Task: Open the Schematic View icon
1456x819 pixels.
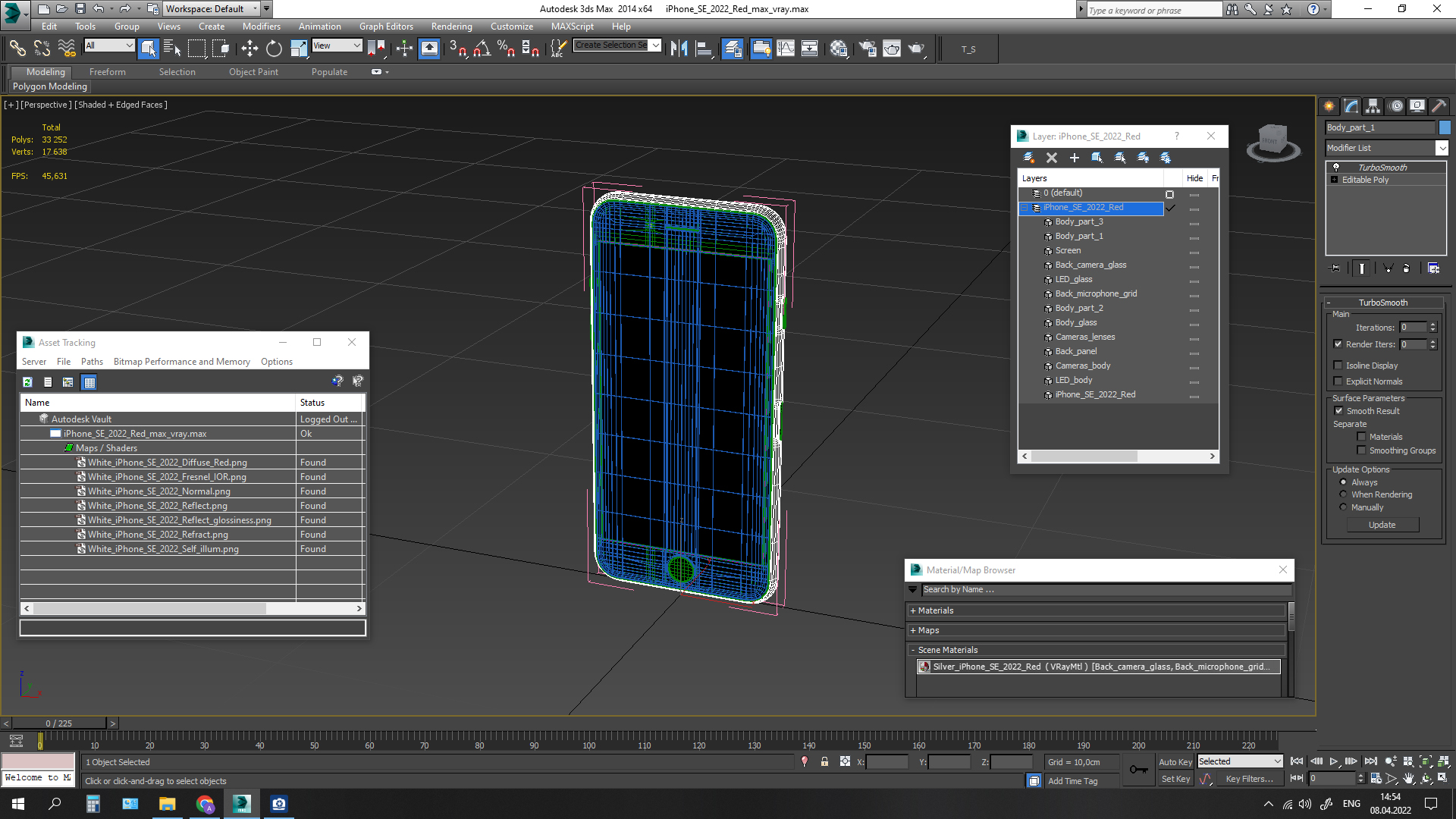Action: (809, 49)
